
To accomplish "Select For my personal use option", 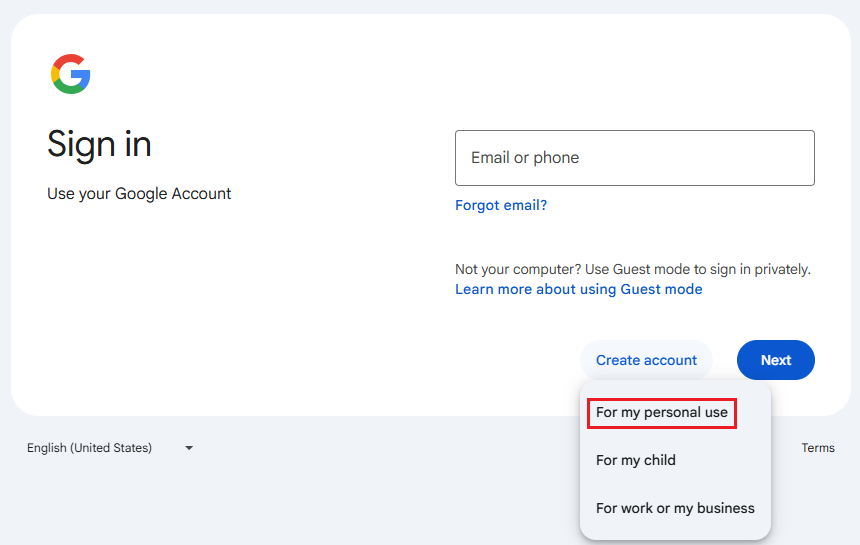I will click(662, 412).
